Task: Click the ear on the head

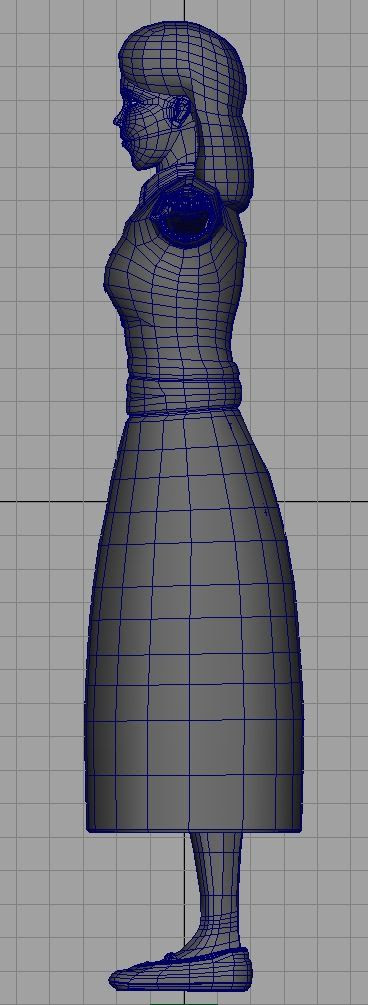Action: (x=177, y=114)
